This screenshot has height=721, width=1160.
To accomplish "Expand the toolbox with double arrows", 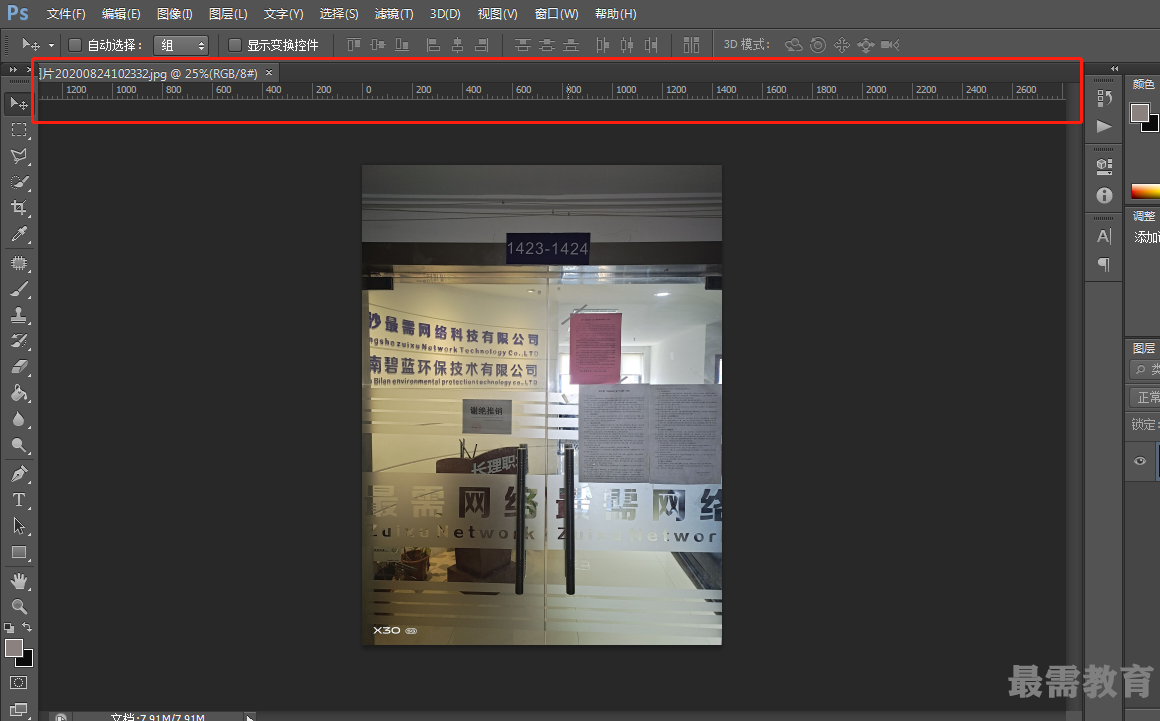I will (x=13, y=70).
